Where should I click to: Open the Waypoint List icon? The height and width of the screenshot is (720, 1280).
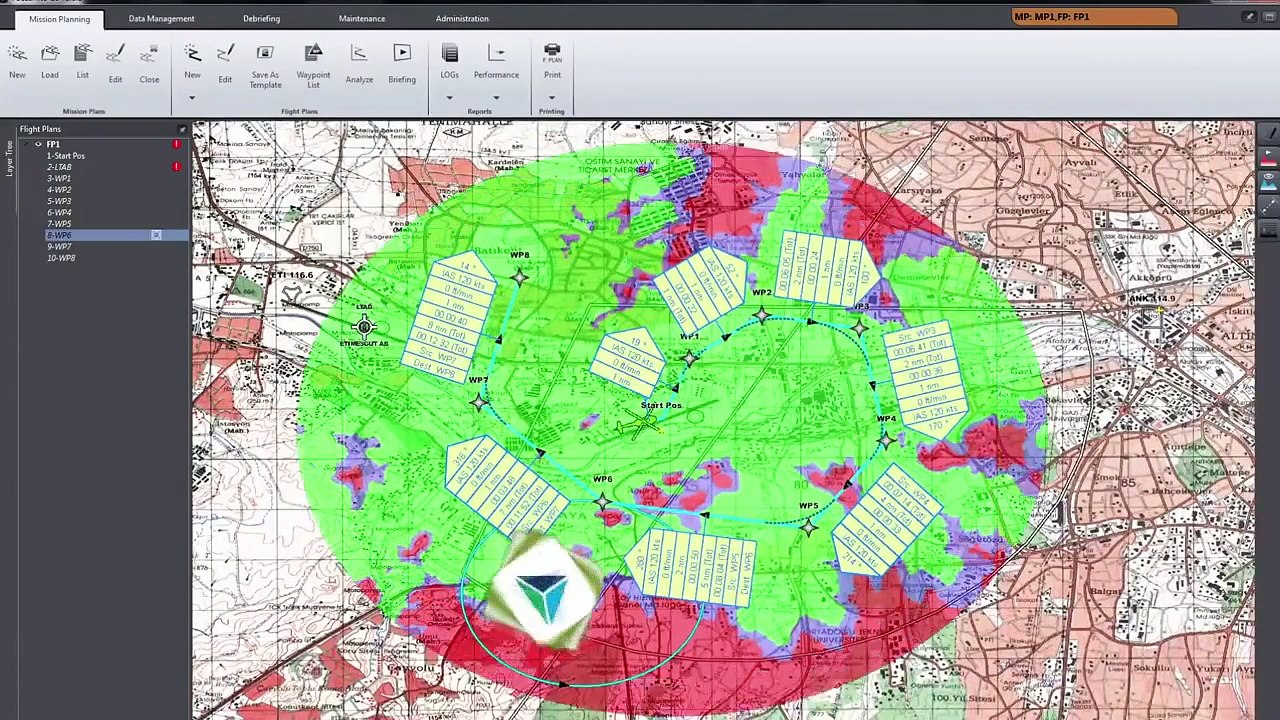pos(313,53)
